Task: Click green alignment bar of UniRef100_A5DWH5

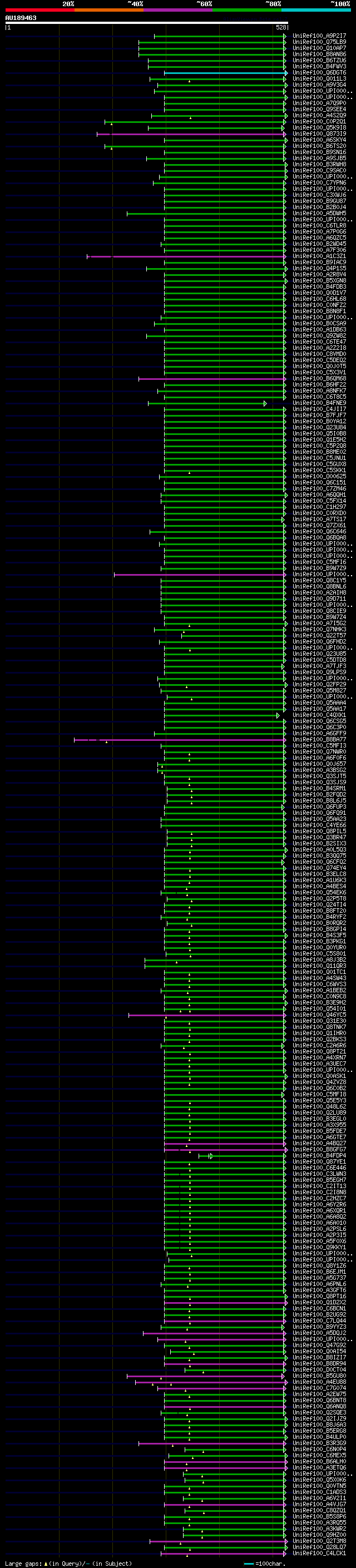Action: 206,214
